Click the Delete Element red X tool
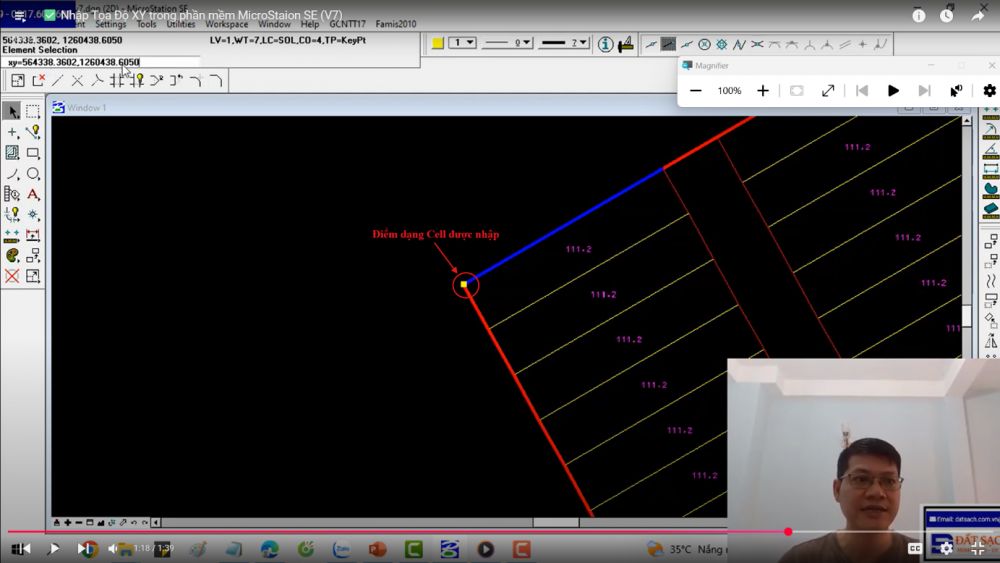The width and height of the screenshot is (1000, 563). point(12,276)
